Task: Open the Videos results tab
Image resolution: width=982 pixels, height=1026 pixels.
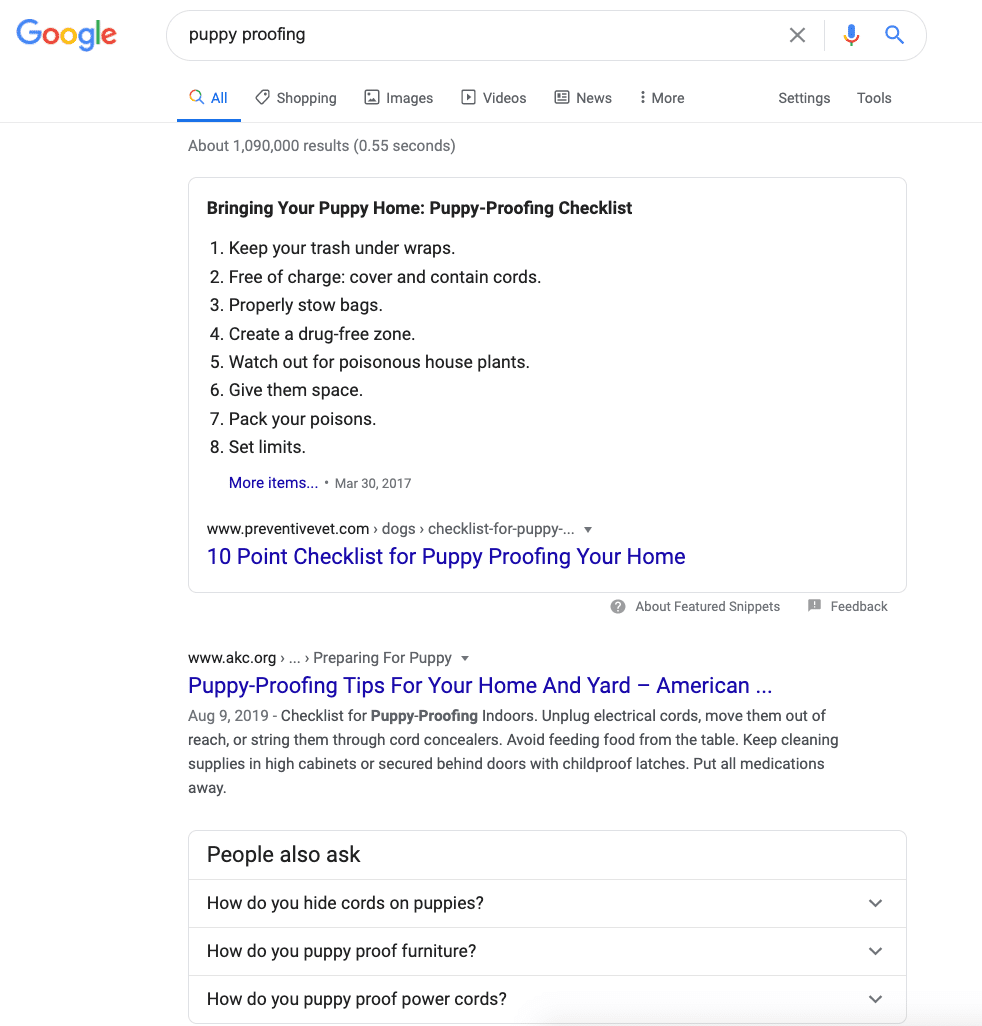Action: click(x=493, y=97)
